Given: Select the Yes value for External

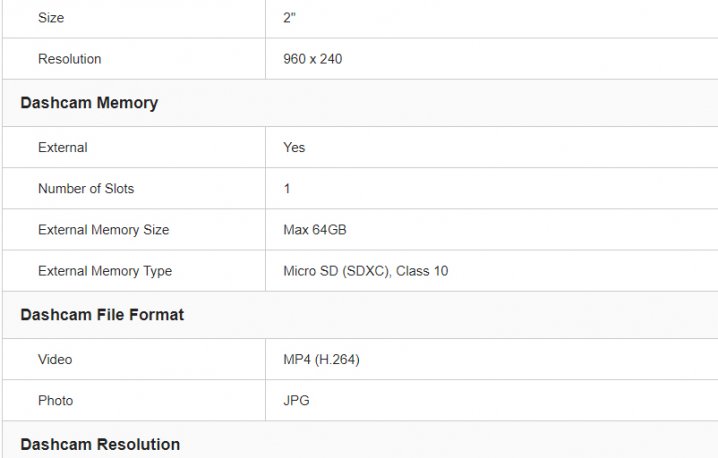Looking at the screenshot, I should [294, 147].
